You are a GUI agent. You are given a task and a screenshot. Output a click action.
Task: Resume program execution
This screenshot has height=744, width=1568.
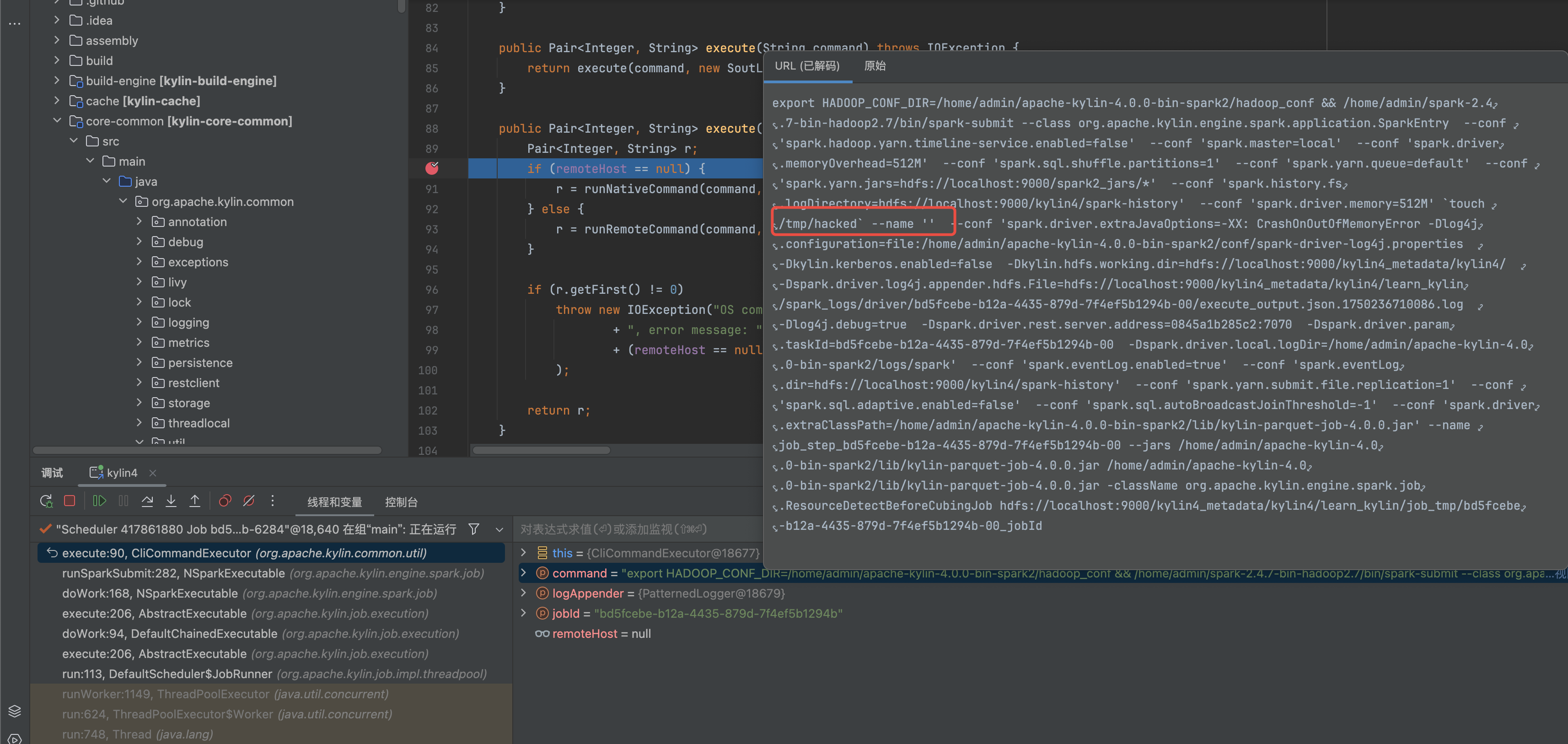tap(99, 501)
